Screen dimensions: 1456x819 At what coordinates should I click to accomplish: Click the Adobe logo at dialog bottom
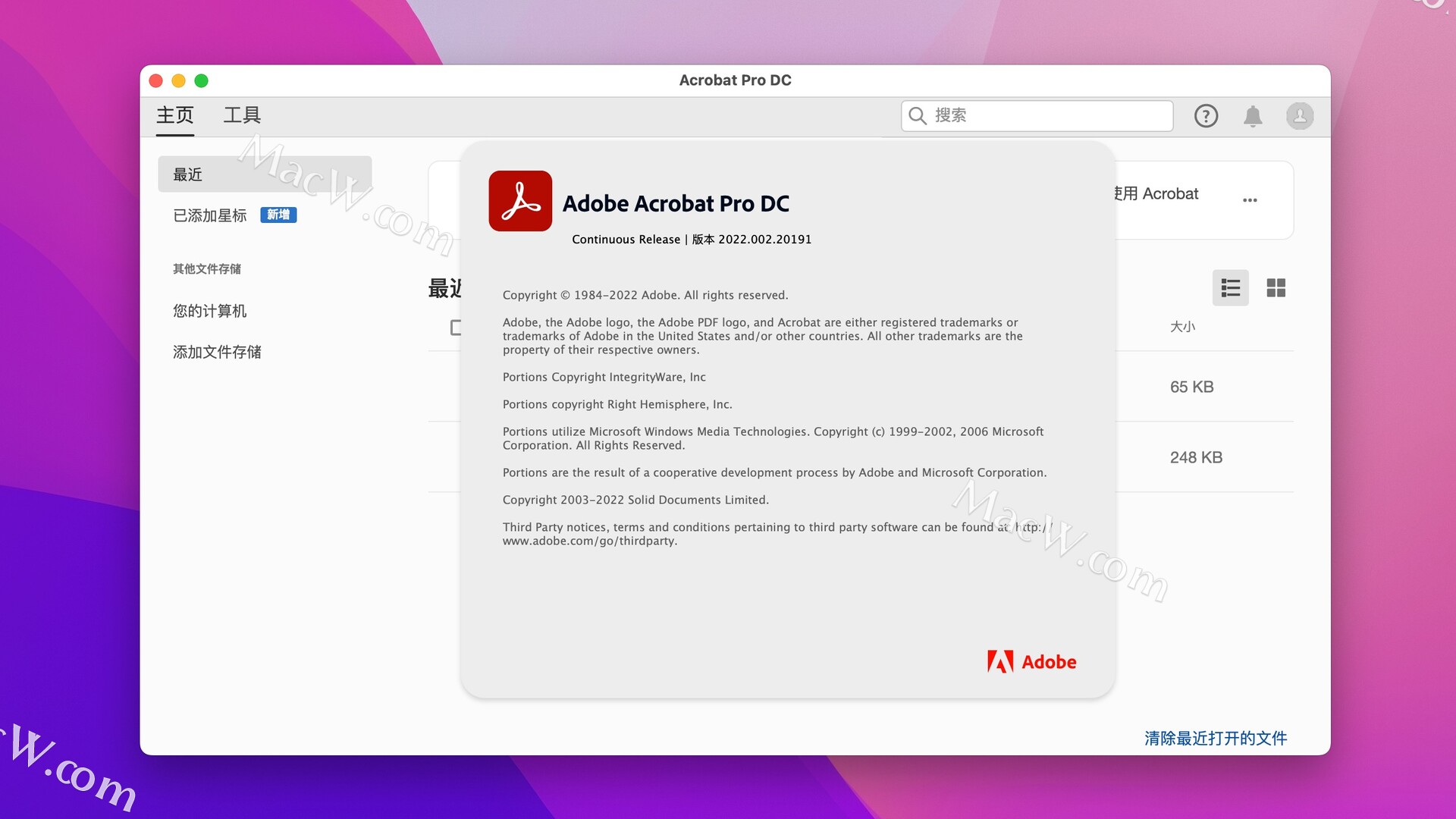point(1031,661)
